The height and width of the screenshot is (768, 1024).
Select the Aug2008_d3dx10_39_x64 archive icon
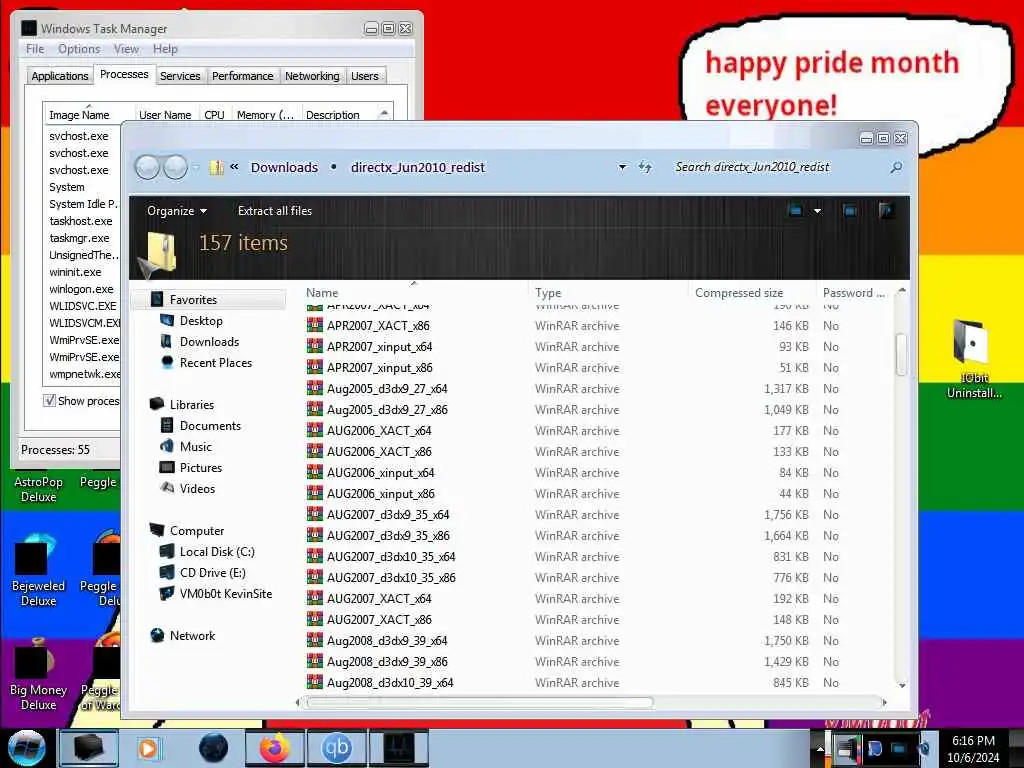(x=315, y=682)
